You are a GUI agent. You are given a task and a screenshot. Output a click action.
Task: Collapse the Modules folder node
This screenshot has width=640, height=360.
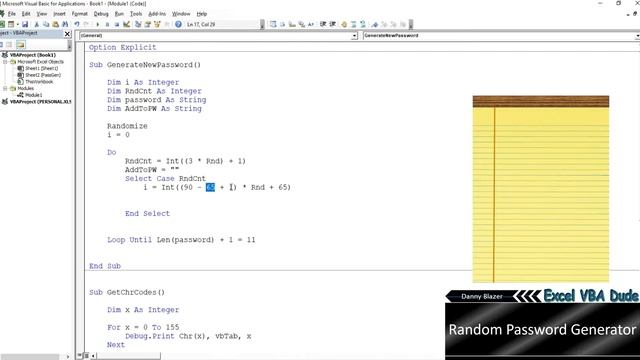coord(5,88)
